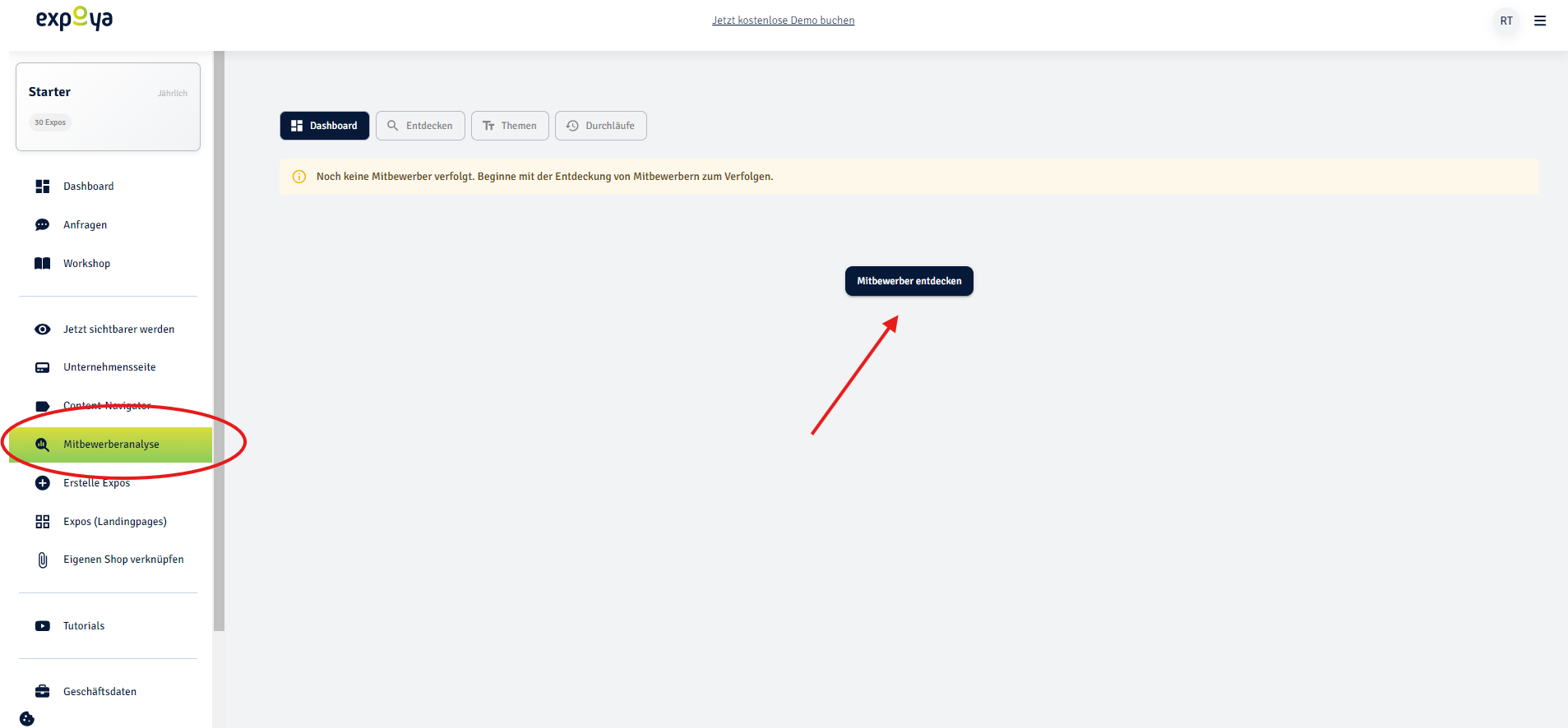Screen dimensions: 1568x728
Task: Click the Expos (Landingpages) grid icon
Action: point(43,522)
